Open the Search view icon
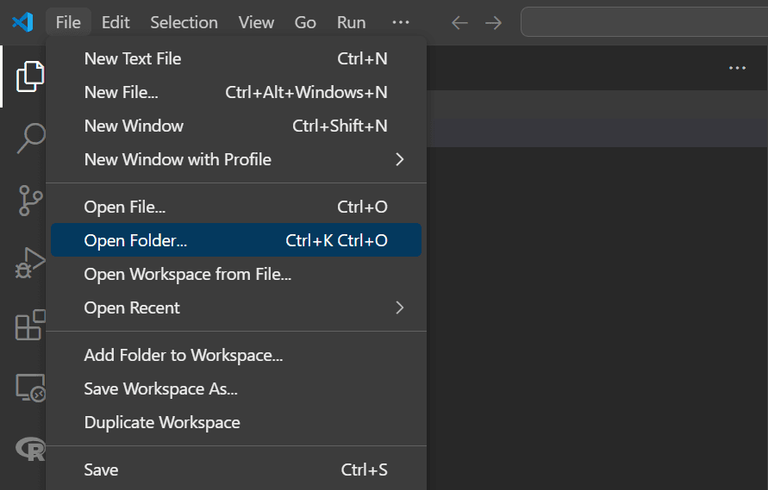Viewport: 768px width, 490px height. tap(31, 138)
